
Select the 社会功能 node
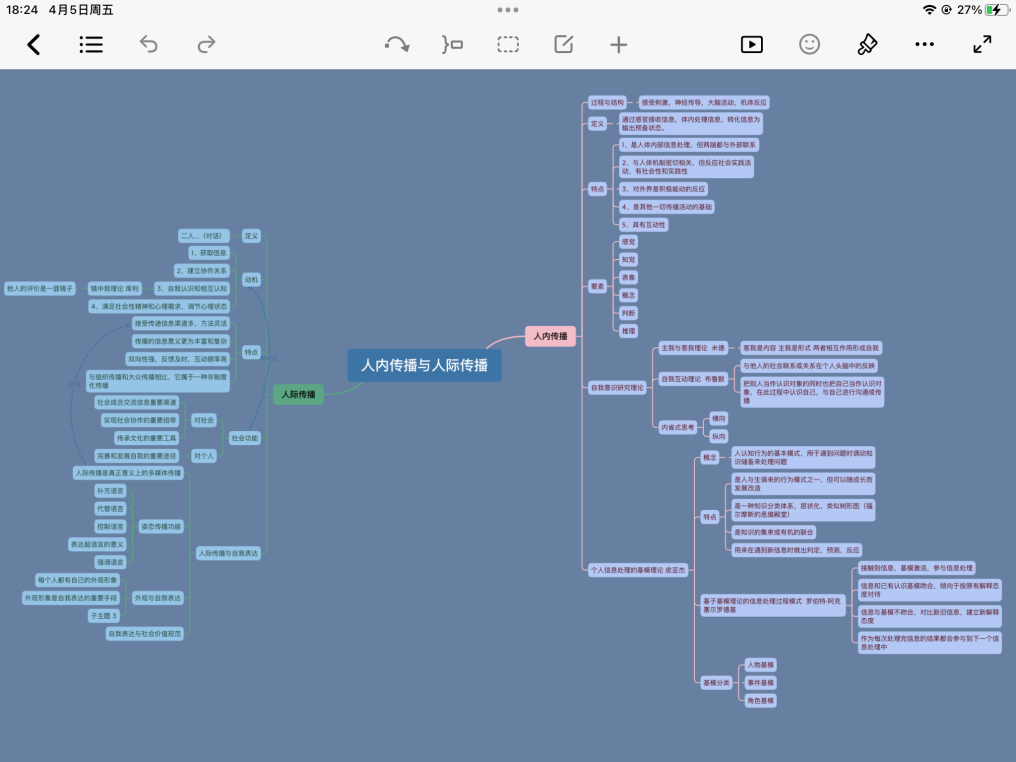245,438
